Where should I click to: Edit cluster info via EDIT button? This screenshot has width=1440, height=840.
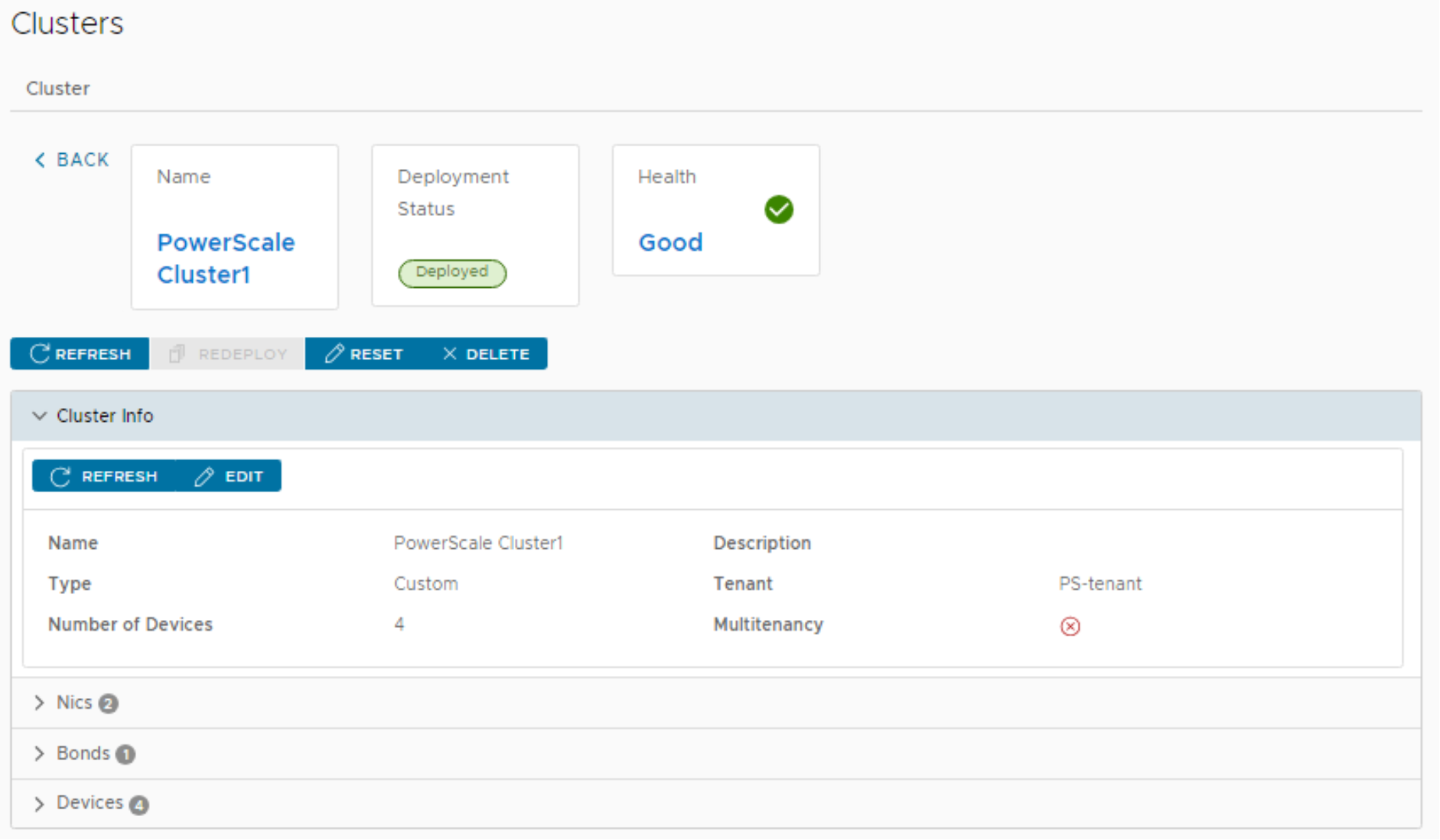229,476
